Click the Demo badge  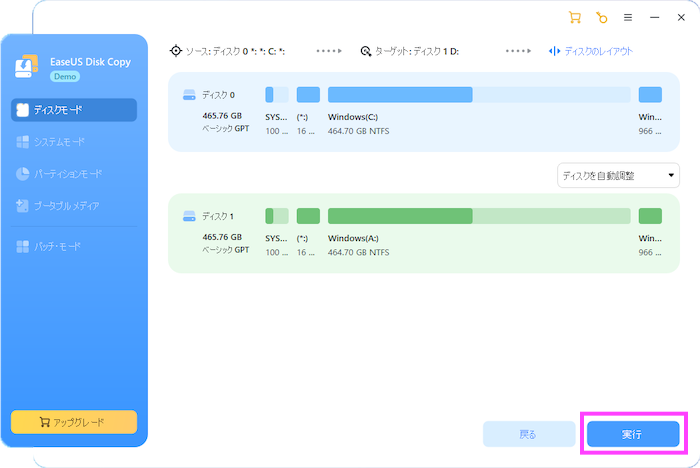[x=65, y=76]
